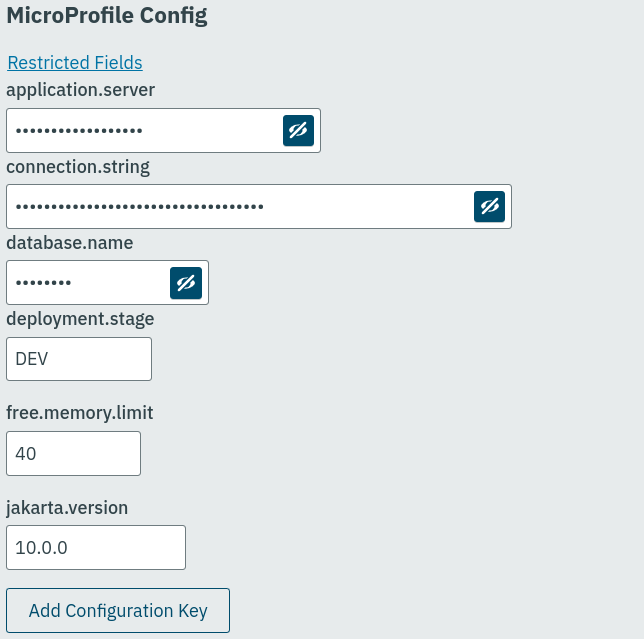Click the application.server field label
Screen dimensions: 644x639
pos(81,90)
